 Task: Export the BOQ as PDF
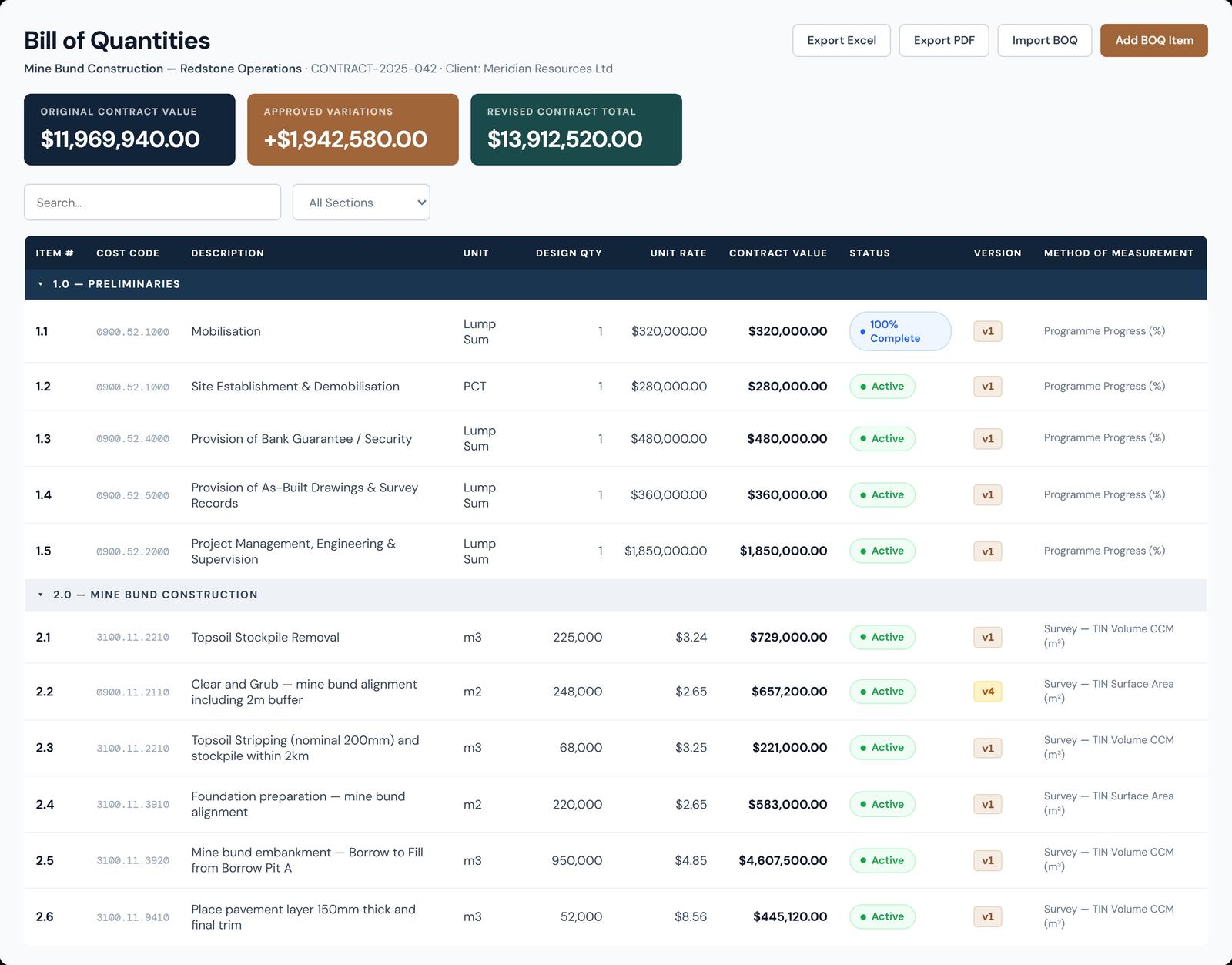[x=944, y=40]
